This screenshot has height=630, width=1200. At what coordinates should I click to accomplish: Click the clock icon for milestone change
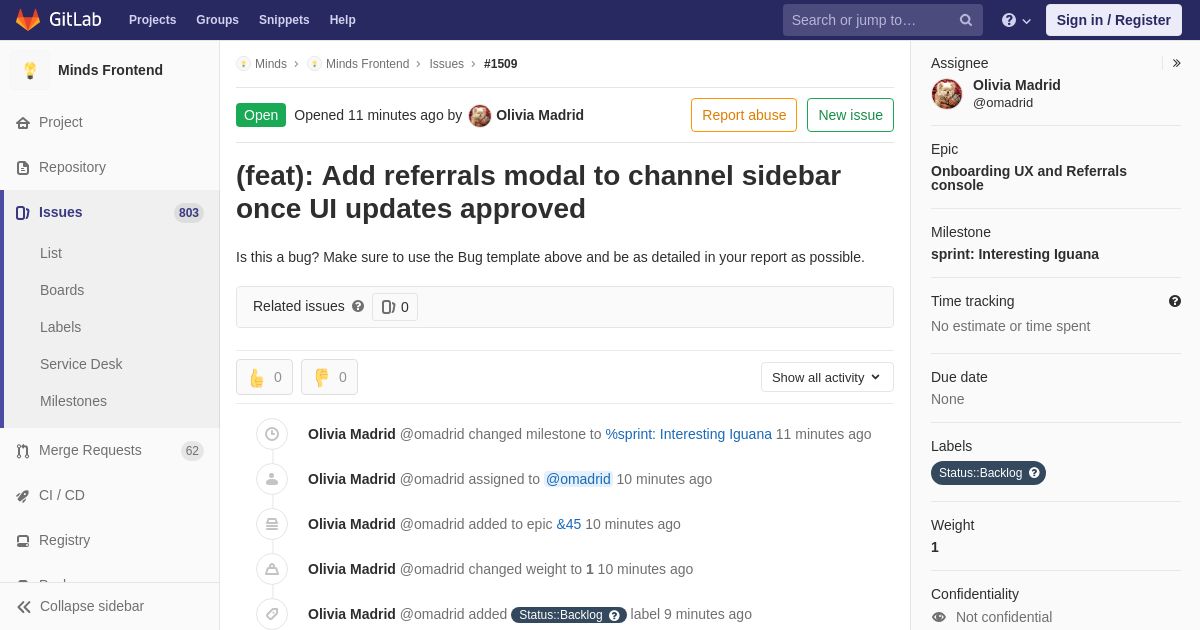click(272, 434)
